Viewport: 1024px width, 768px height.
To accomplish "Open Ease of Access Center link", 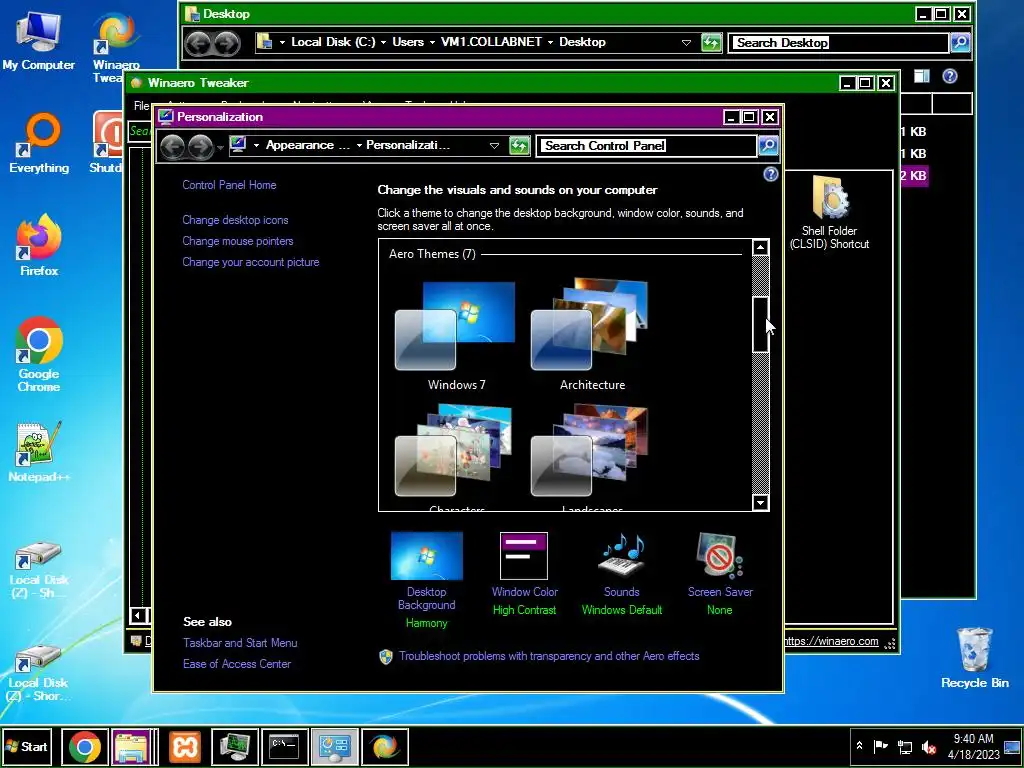I will point(237,664).
